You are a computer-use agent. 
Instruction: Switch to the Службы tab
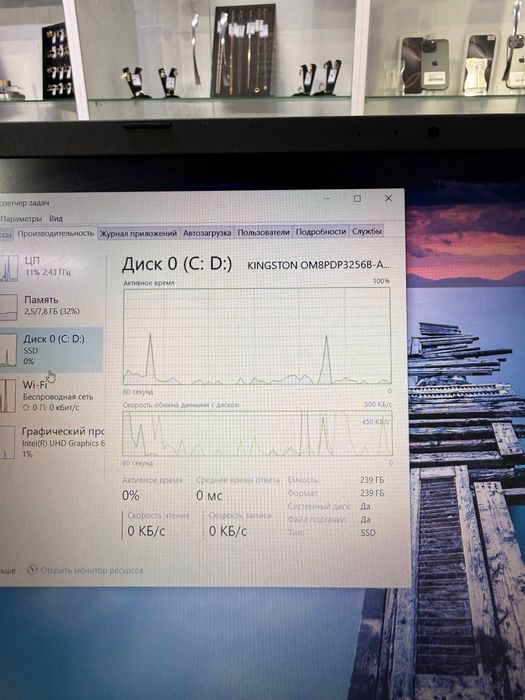tap(367, 231)
